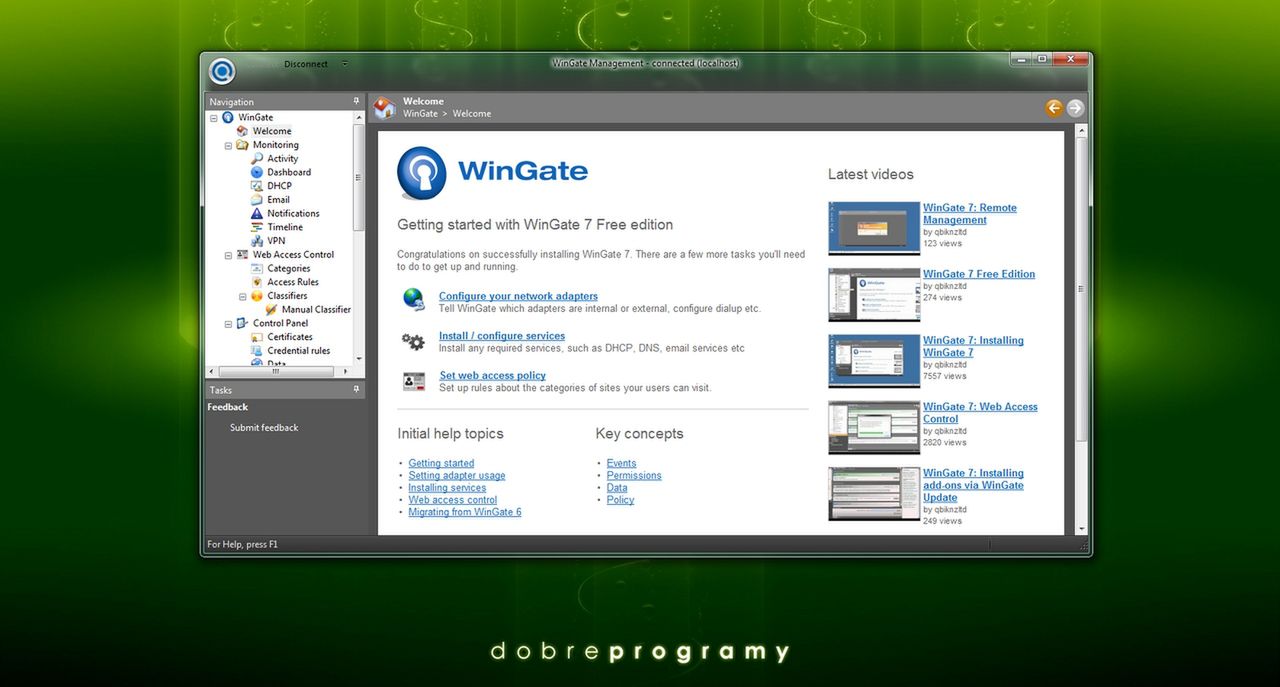Click Submit feedback in the Tasks panel
The width and height of the screenshot is (1280, 687).
point(262,427)
